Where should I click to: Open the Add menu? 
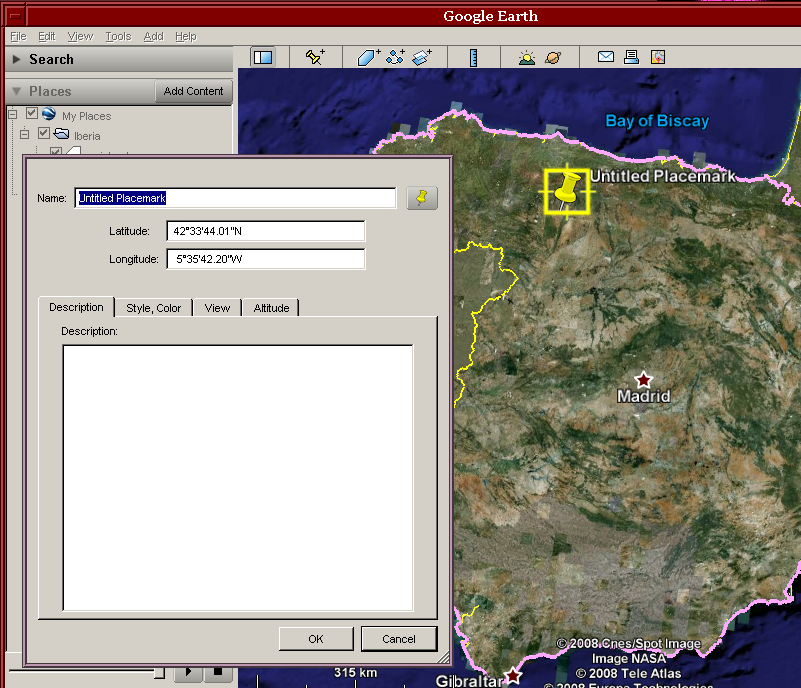(153, 36)
